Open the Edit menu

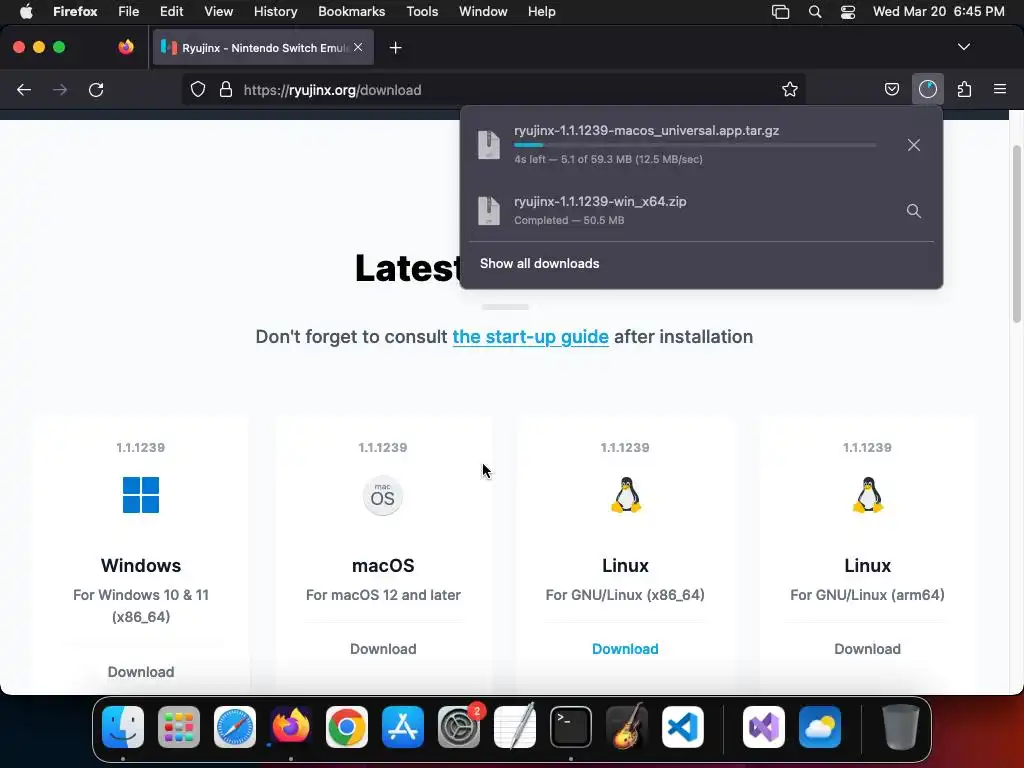(171, 12)
